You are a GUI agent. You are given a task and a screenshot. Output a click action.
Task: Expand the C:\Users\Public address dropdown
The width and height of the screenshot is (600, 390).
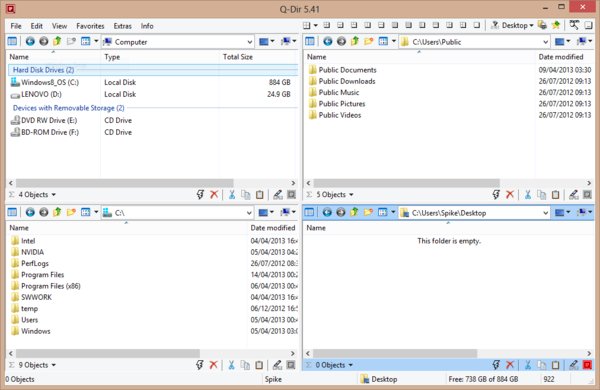click(x=546, y=42)
